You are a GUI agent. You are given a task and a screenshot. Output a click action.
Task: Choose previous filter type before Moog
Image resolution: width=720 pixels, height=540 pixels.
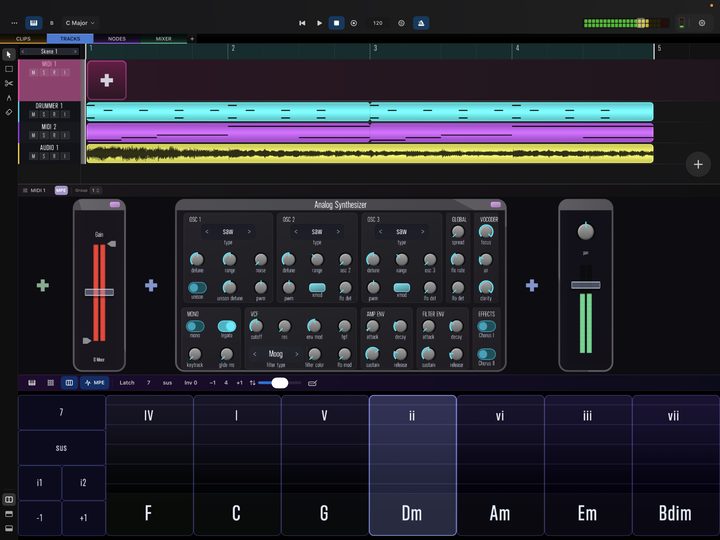click(255, 354)
